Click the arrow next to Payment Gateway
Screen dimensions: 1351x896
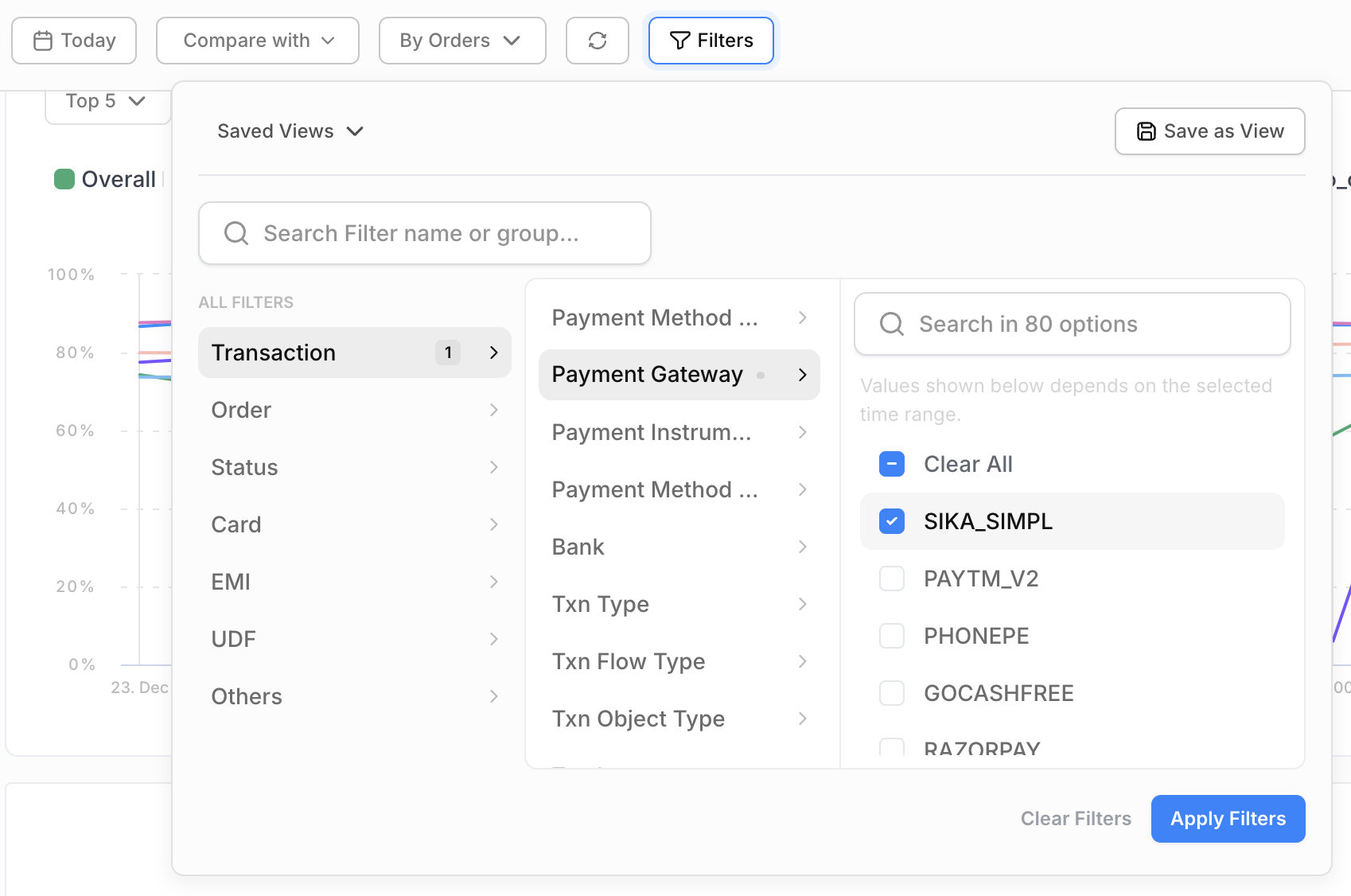[x=802, y=375]
